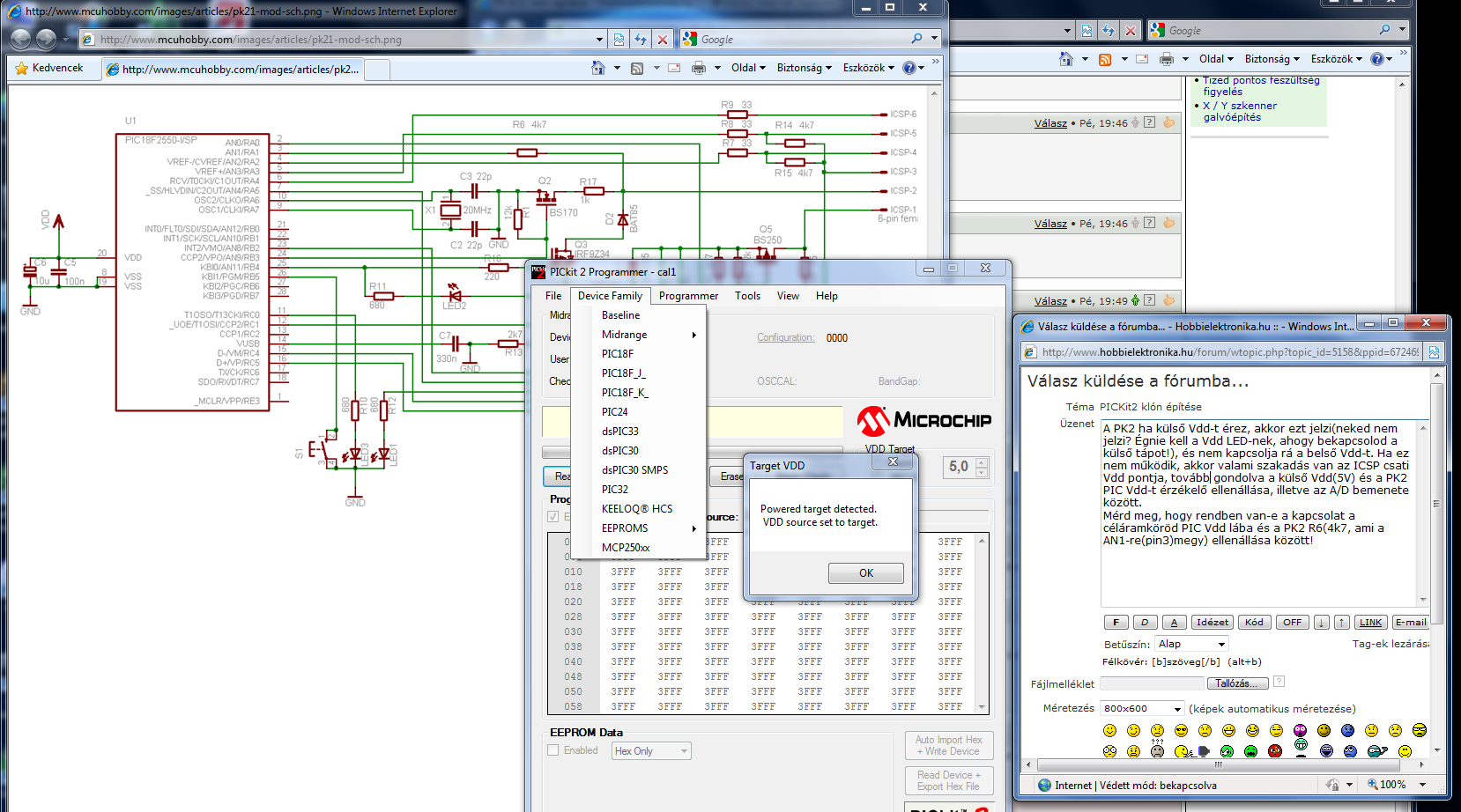This screenshot has height=812, width=1461.
Task: Click search magnifier in background forum window
Action: point(1384,30)
